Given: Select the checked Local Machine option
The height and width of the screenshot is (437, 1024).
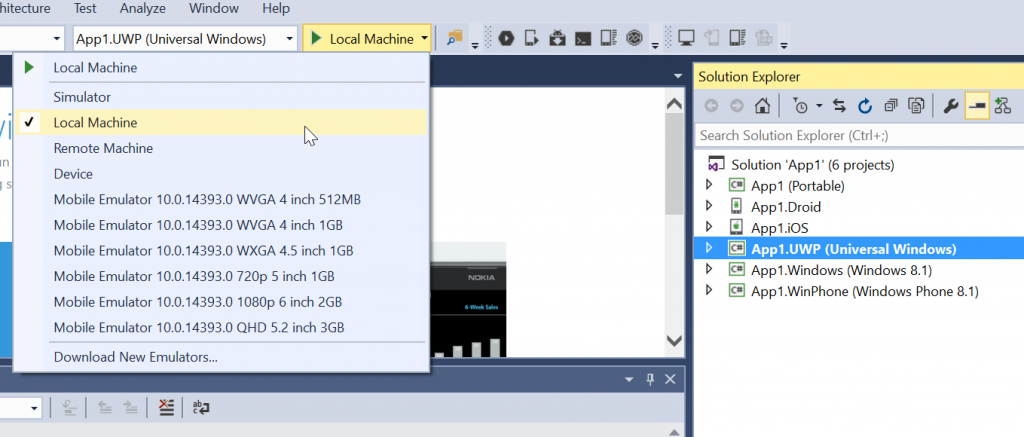Looking at the screenshot, I should (221, 122).
